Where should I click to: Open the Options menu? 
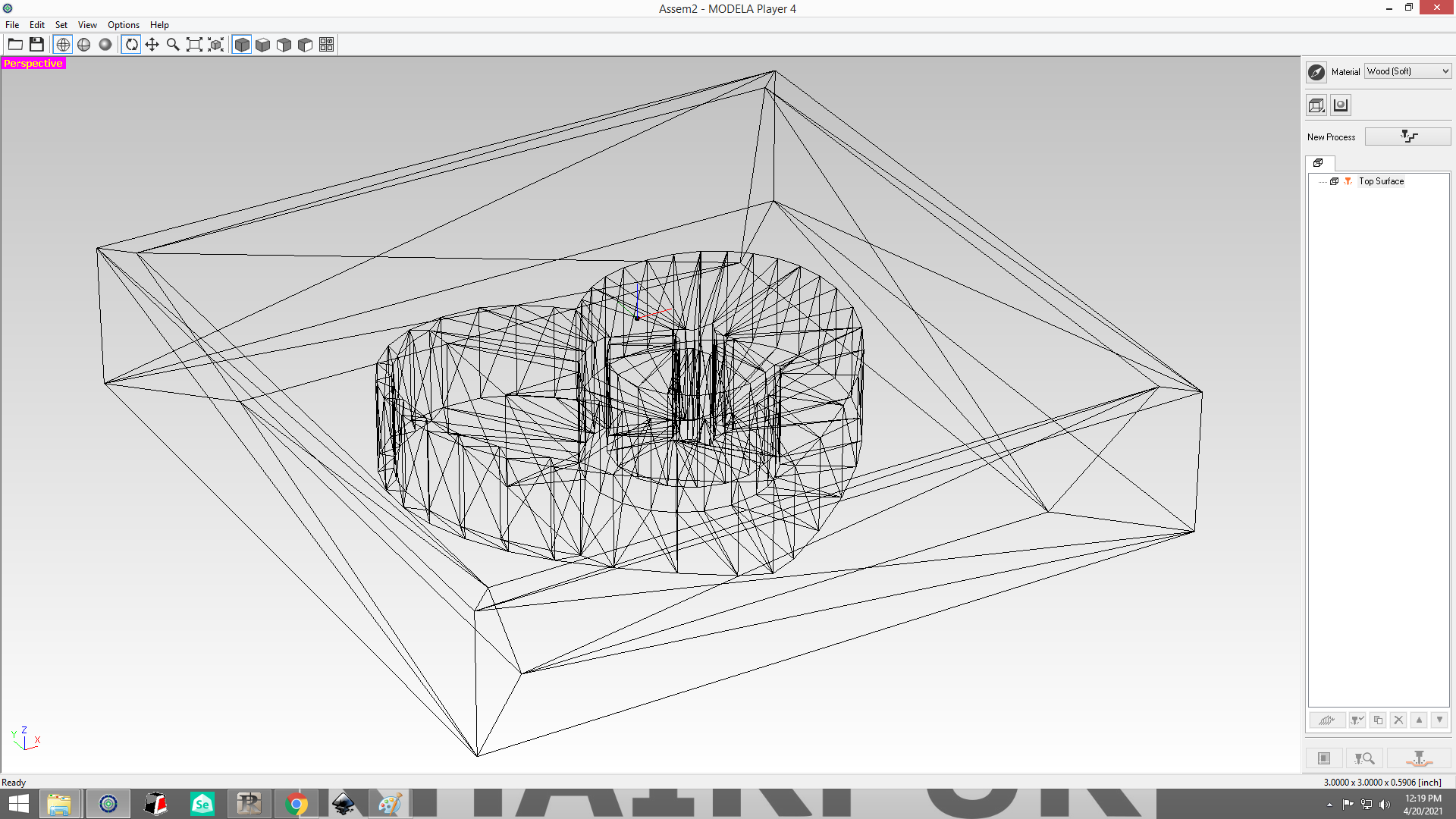tap(124, 25)
